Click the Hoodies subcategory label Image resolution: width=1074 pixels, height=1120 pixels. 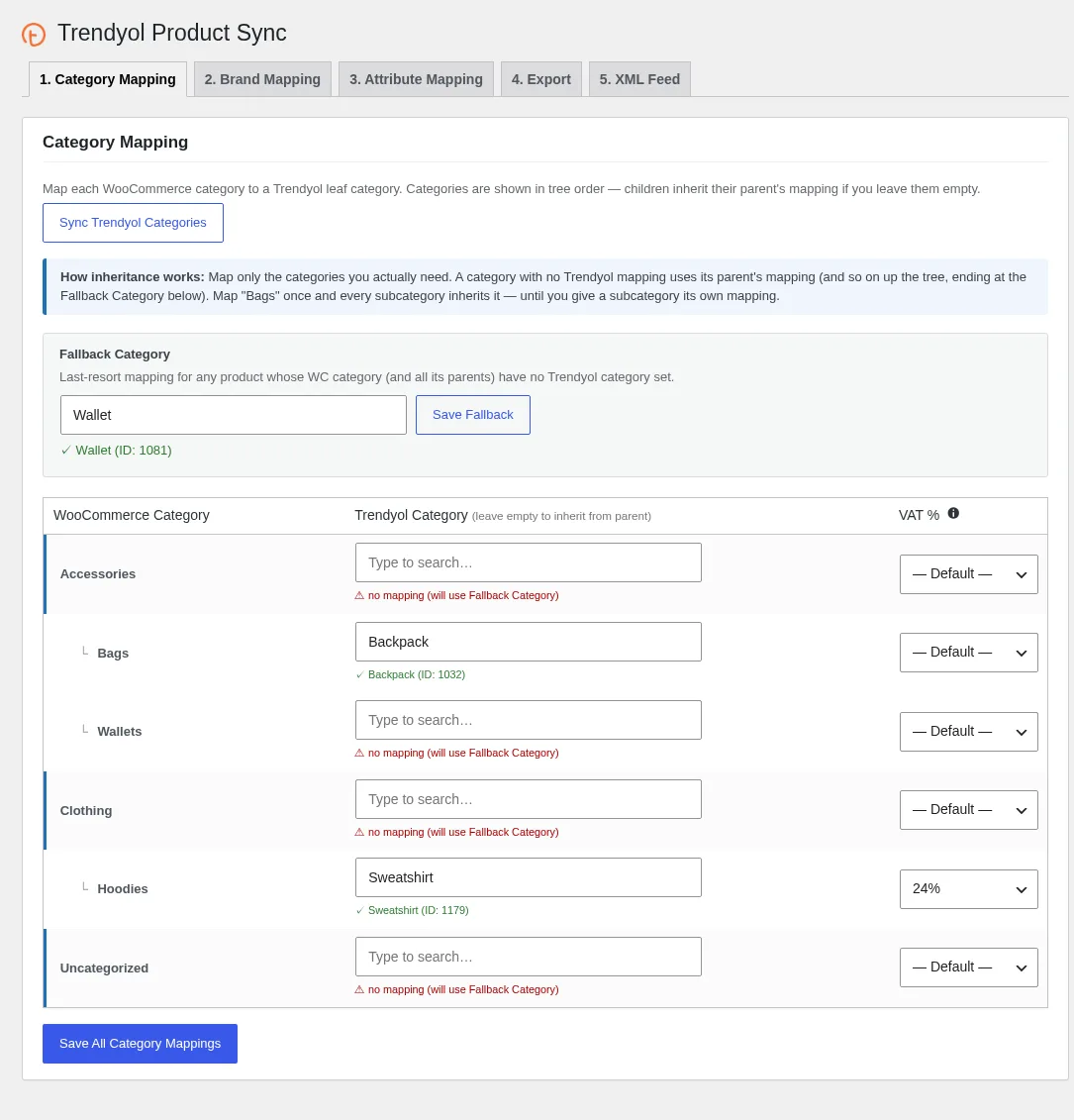pyautogui.click(x=122, y=889)
